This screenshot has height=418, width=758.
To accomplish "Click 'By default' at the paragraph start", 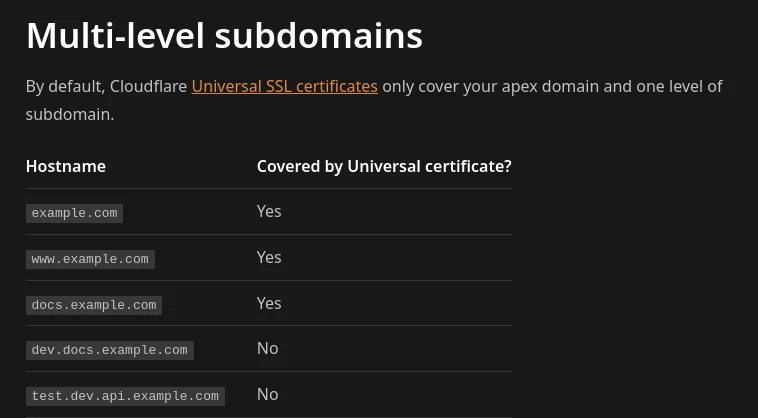I will pyautogui.click(x=61, y=87).
